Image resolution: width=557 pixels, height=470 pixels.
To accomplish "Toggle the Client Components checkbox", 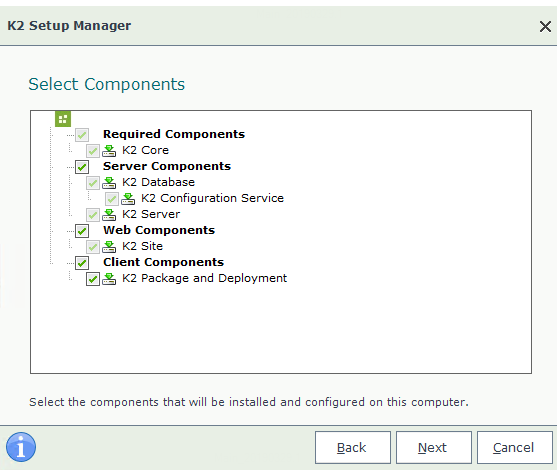I will click(x=82, y=263).
